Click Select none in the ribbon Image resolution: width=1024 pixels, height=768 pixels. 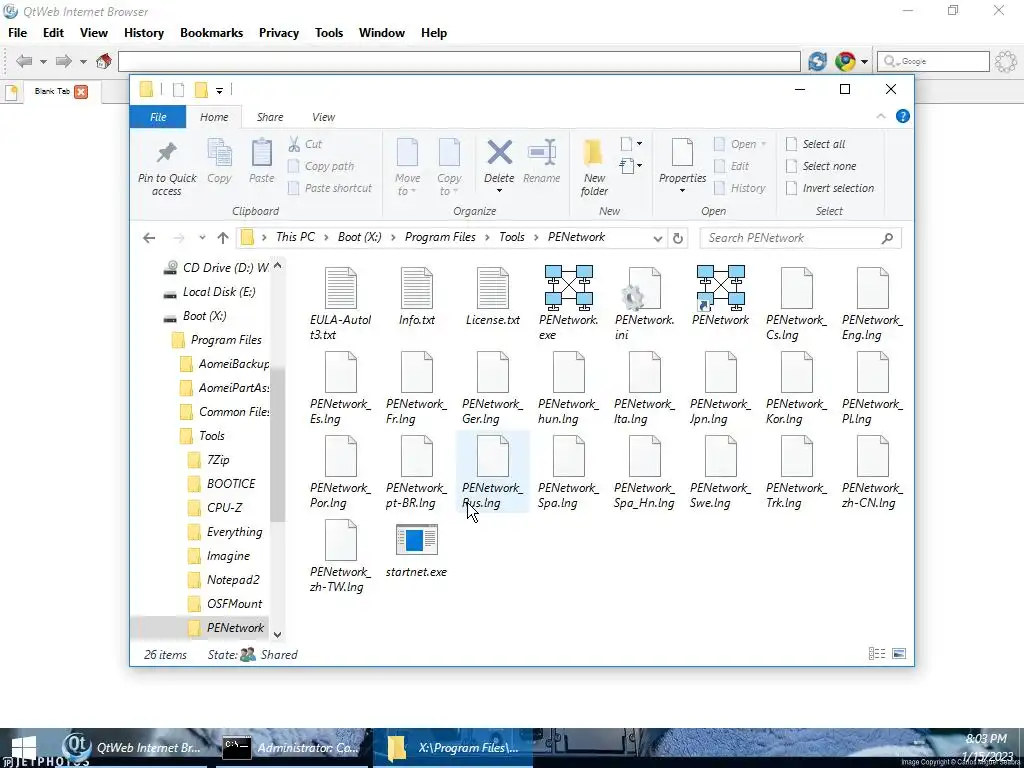pyautogui.click(x=821, y=166)
